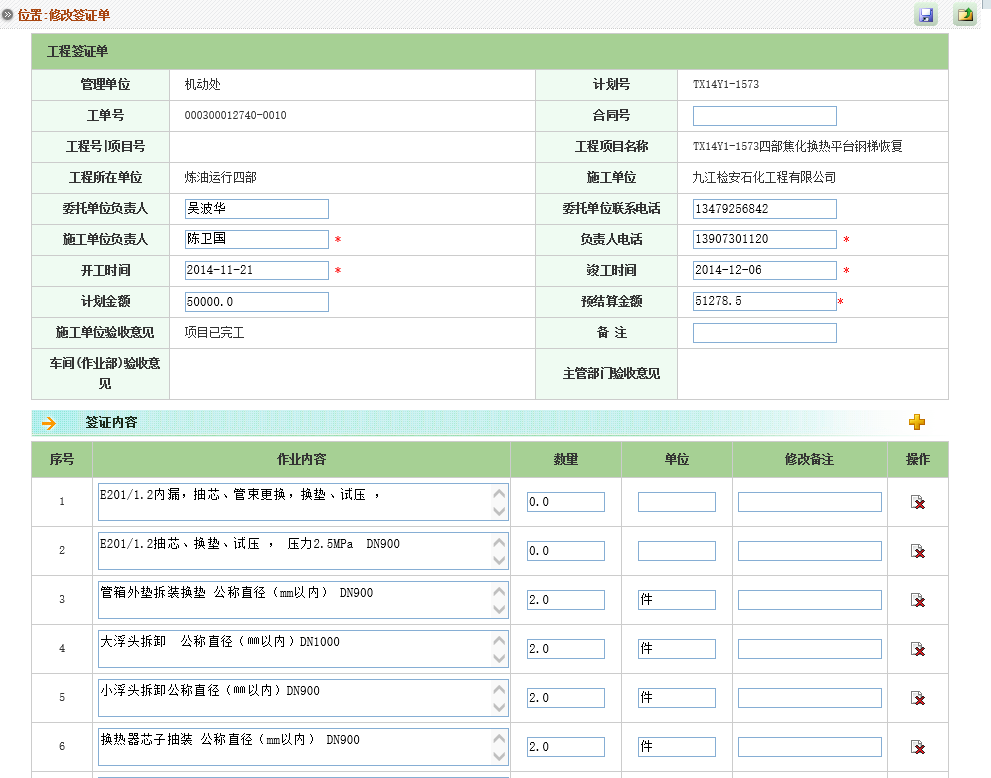This screenshot has height=778, width=991.
Task: Click the 数量 column header
Action: (x=566, y=459)
